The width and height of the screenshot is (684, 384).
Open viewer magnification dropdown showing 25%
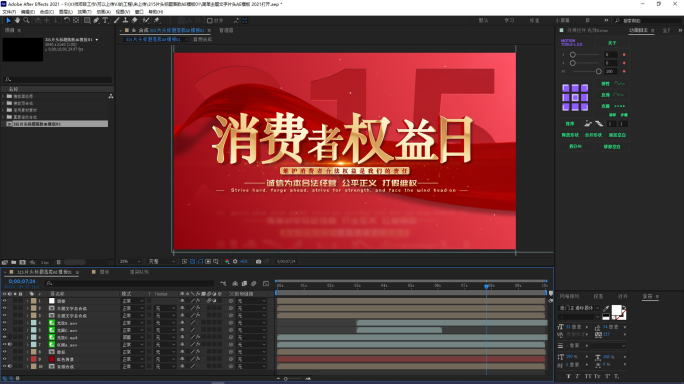[130, 261]
